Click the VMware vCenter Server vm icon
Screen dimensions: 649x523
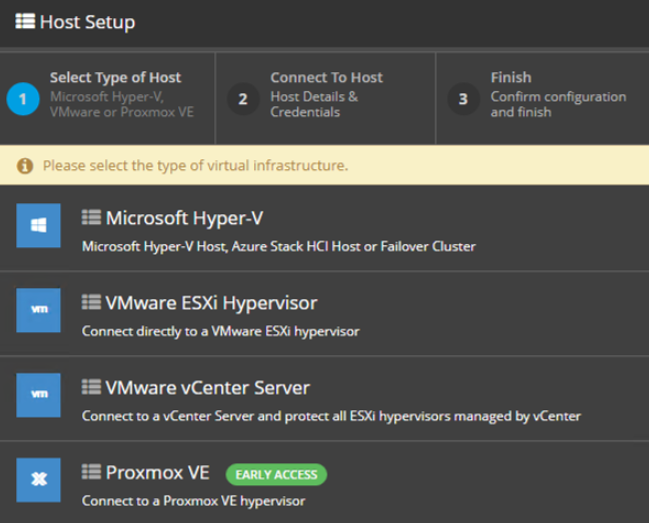[38, 395]
